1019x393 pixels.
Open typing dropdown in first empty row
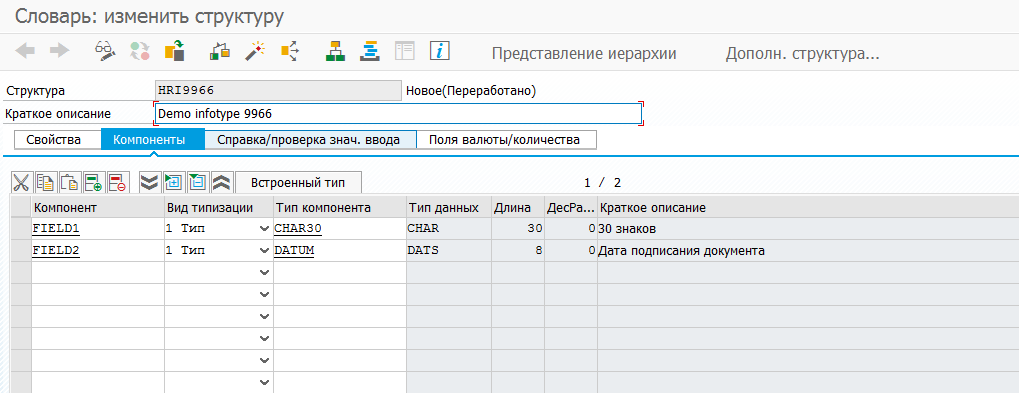264,273
